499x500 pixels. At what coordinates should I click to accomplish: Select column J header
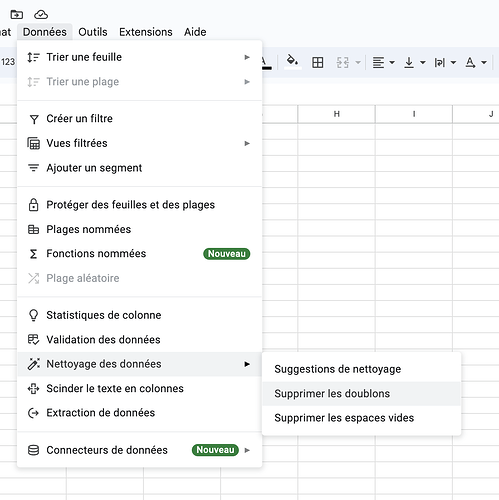tap(476, 114)
